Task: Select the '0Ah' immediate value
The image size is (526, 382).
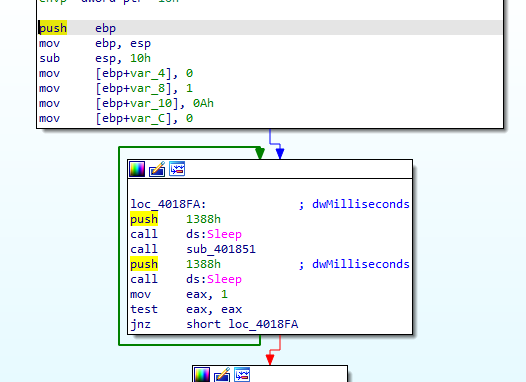Action: point(203,103)
